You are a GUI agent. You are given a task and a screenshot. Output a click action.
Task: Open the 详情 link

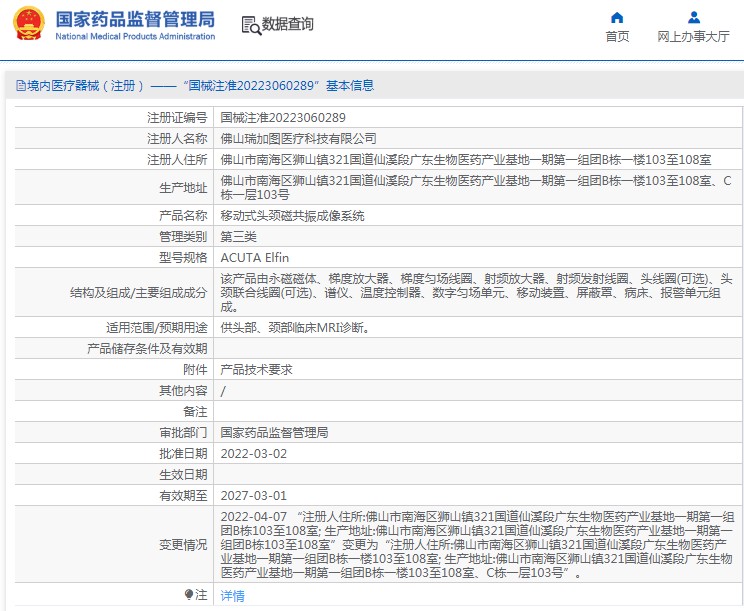tap(232, 595)
